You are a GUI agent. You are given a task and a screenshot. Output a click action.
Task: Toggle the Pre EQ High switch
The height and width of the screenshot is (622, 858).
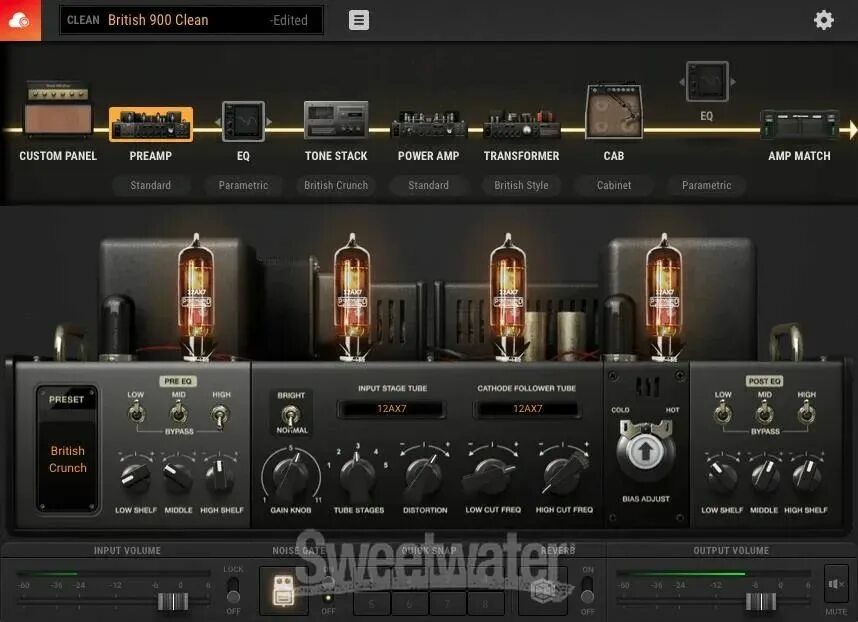[220, 416]
